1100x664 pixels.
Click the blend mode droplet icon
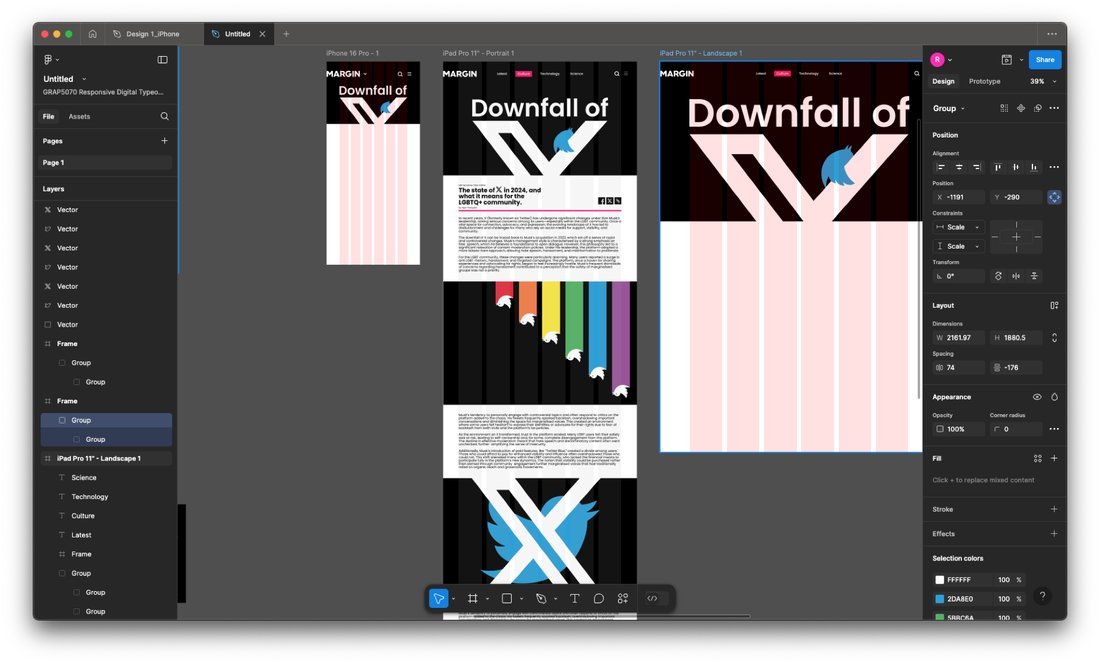[x=1054, y=397]
